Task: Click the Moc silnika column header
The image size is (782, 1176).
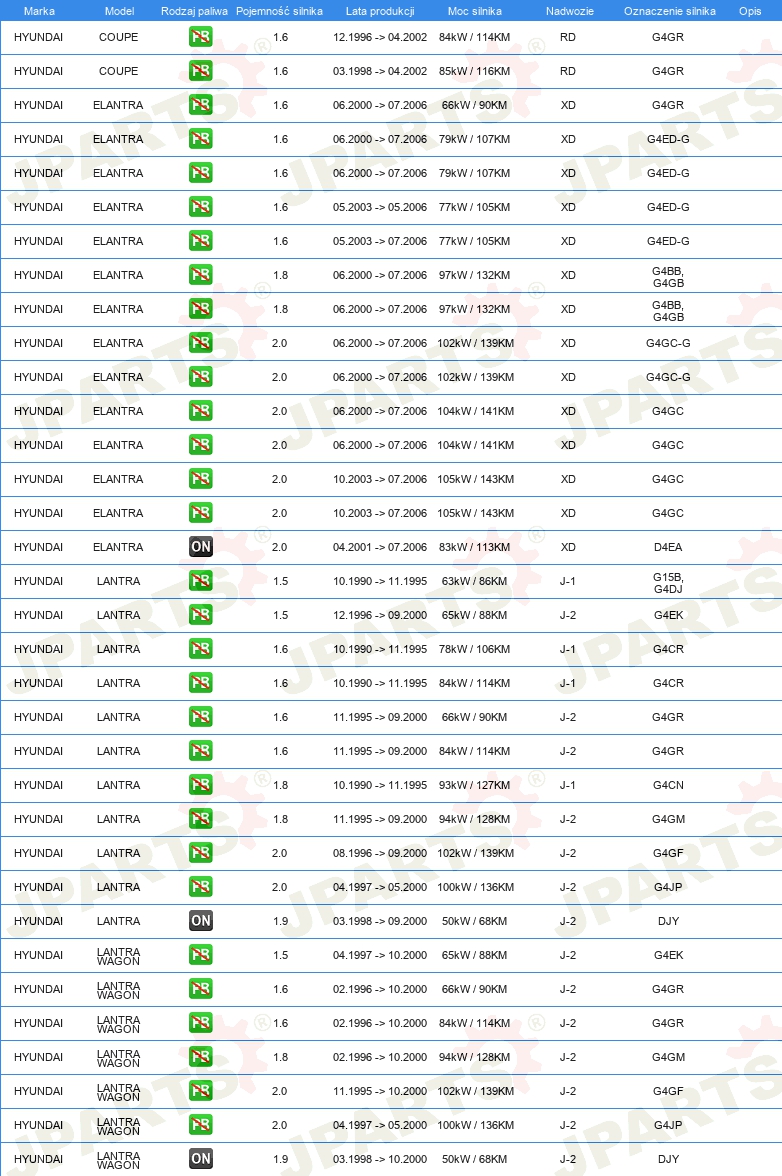Action: 475,11
